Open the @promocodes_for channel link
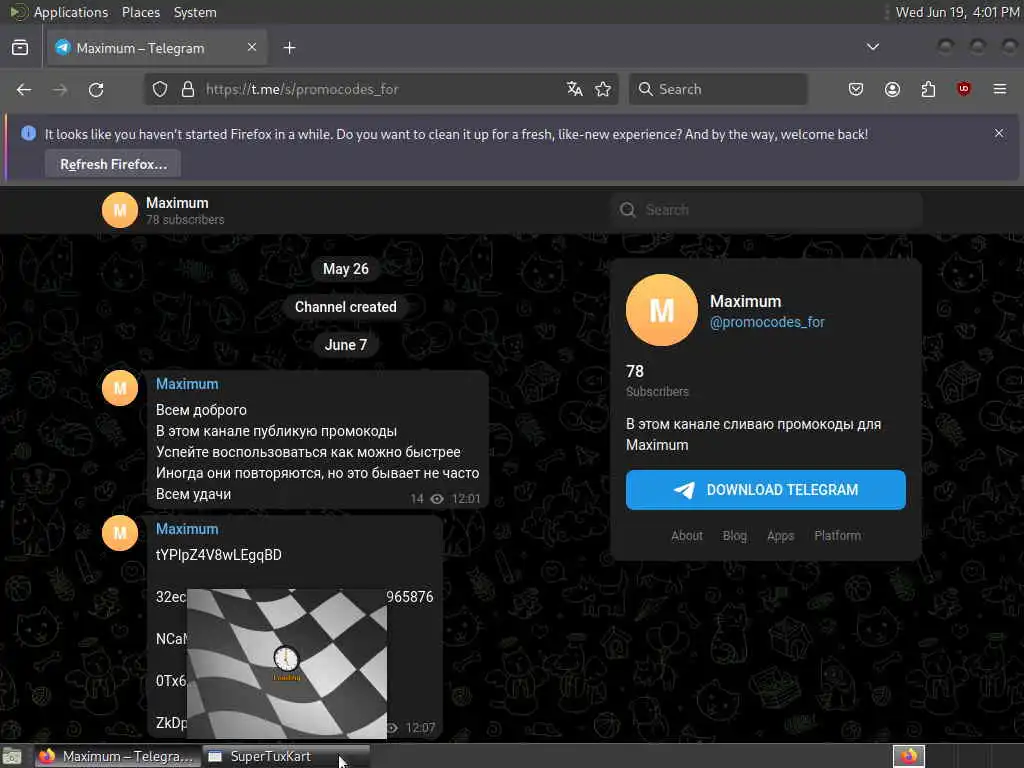Viewport: 1024px width, 768px height. (767, 322)
